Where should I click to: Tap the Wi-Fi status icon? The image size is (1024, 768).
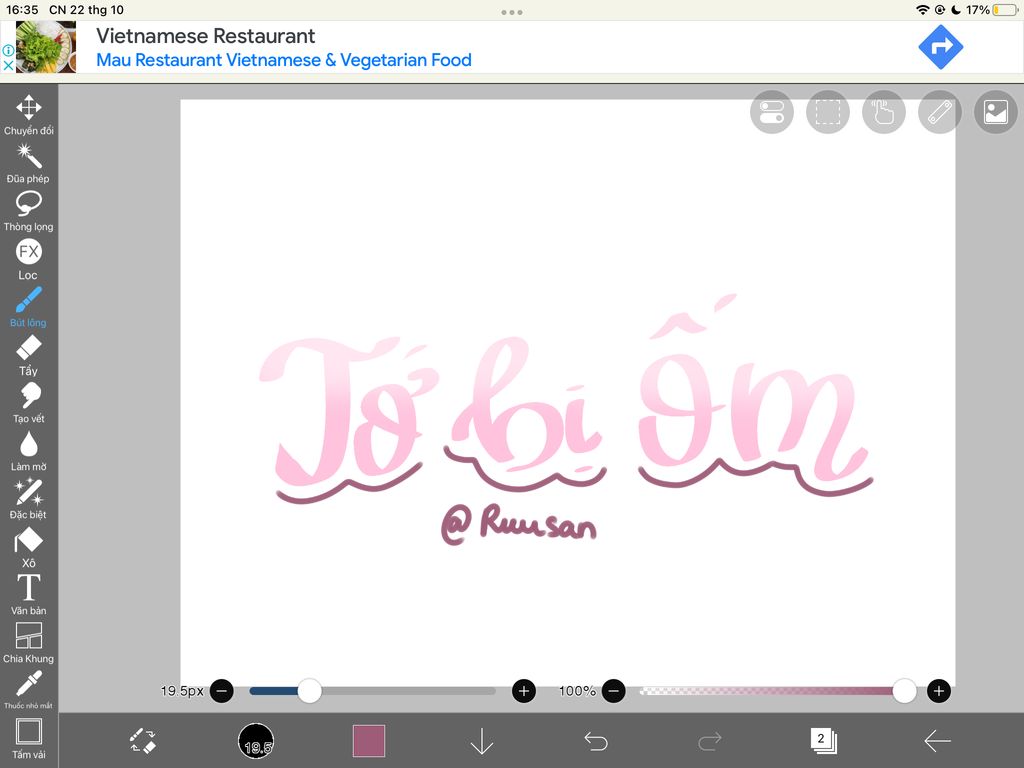923,10
